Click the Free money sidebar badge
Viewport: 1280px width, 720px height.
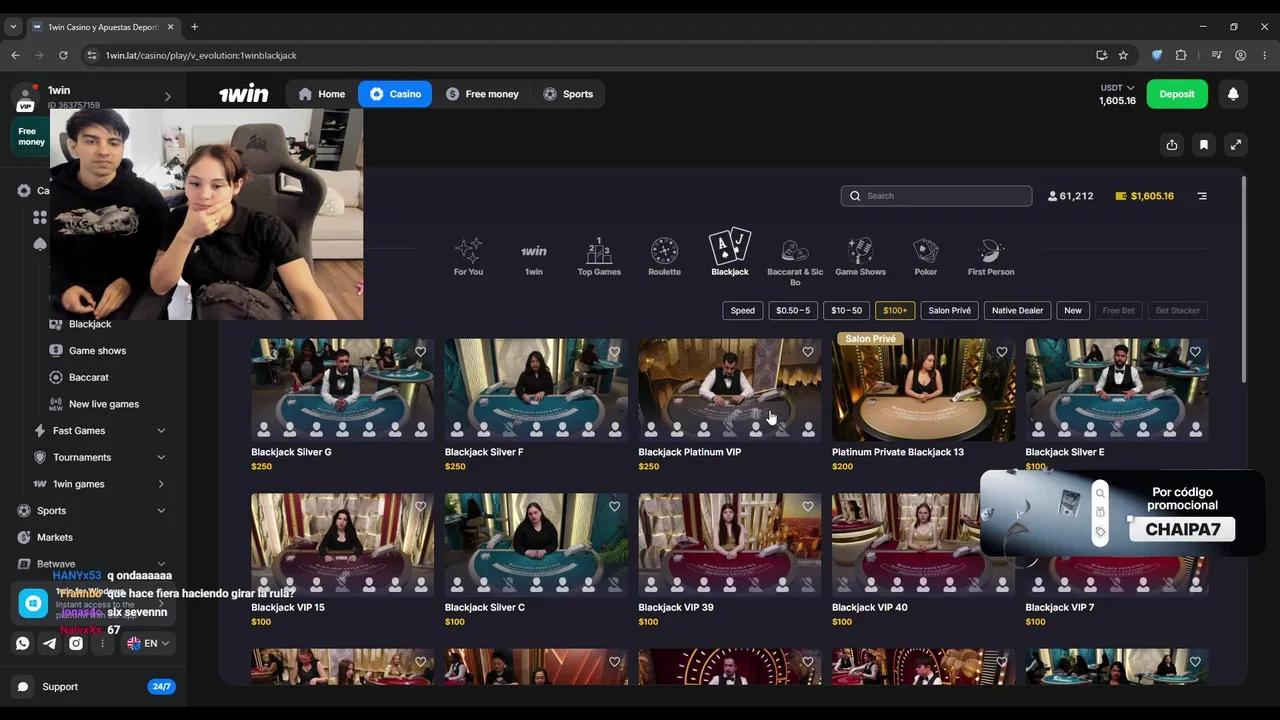click(x=30, y=136)
